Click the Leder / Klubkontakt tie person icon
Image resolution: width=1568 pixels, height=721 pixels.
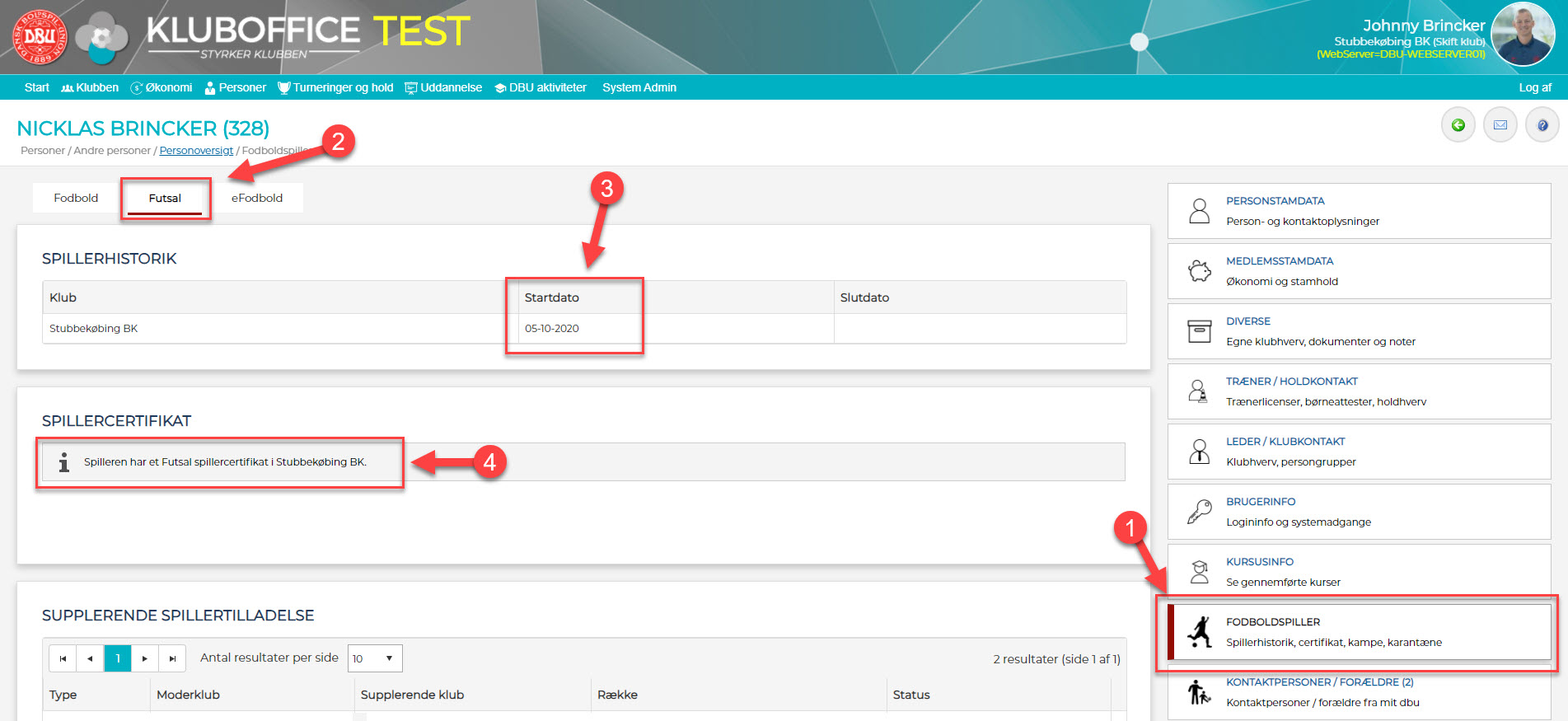pyautogui.click(x=1200, y=452)
